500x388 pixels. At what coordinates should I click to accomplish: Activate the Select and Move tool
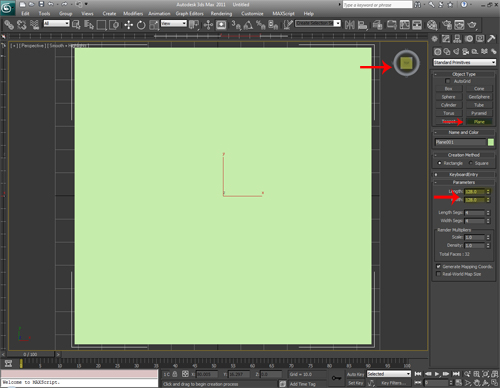(x=129, y=25)
